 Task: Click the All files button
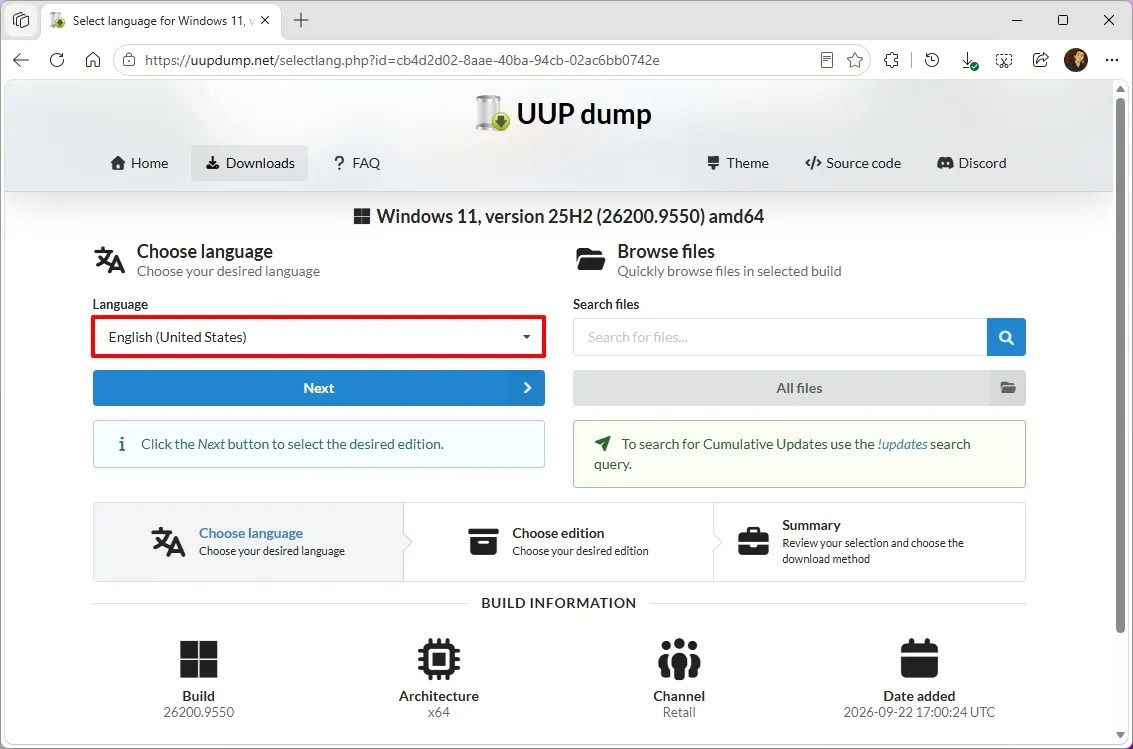(x=799, y=388)
